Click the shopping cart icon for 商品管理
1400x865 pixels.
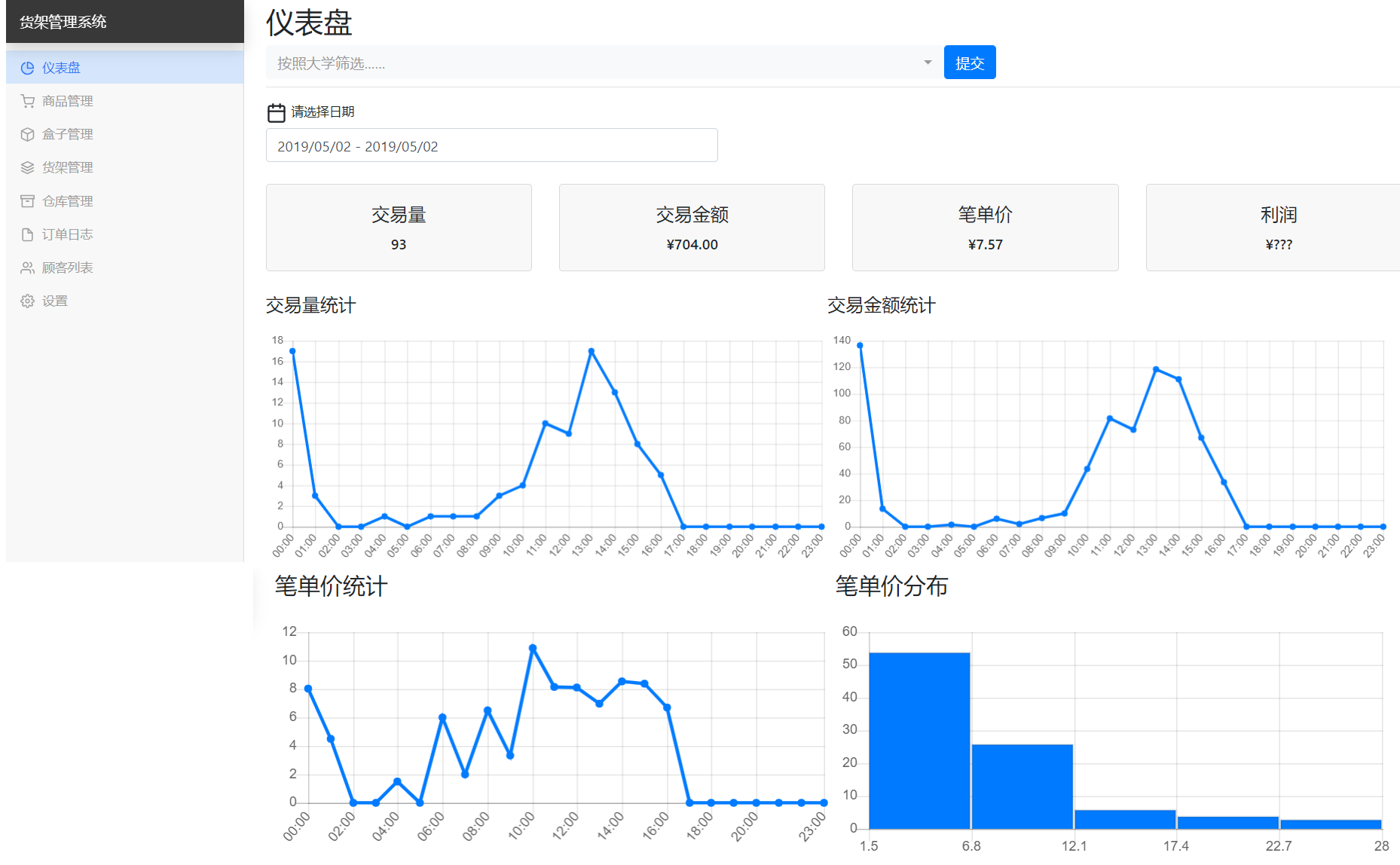(x=28, y=101)
